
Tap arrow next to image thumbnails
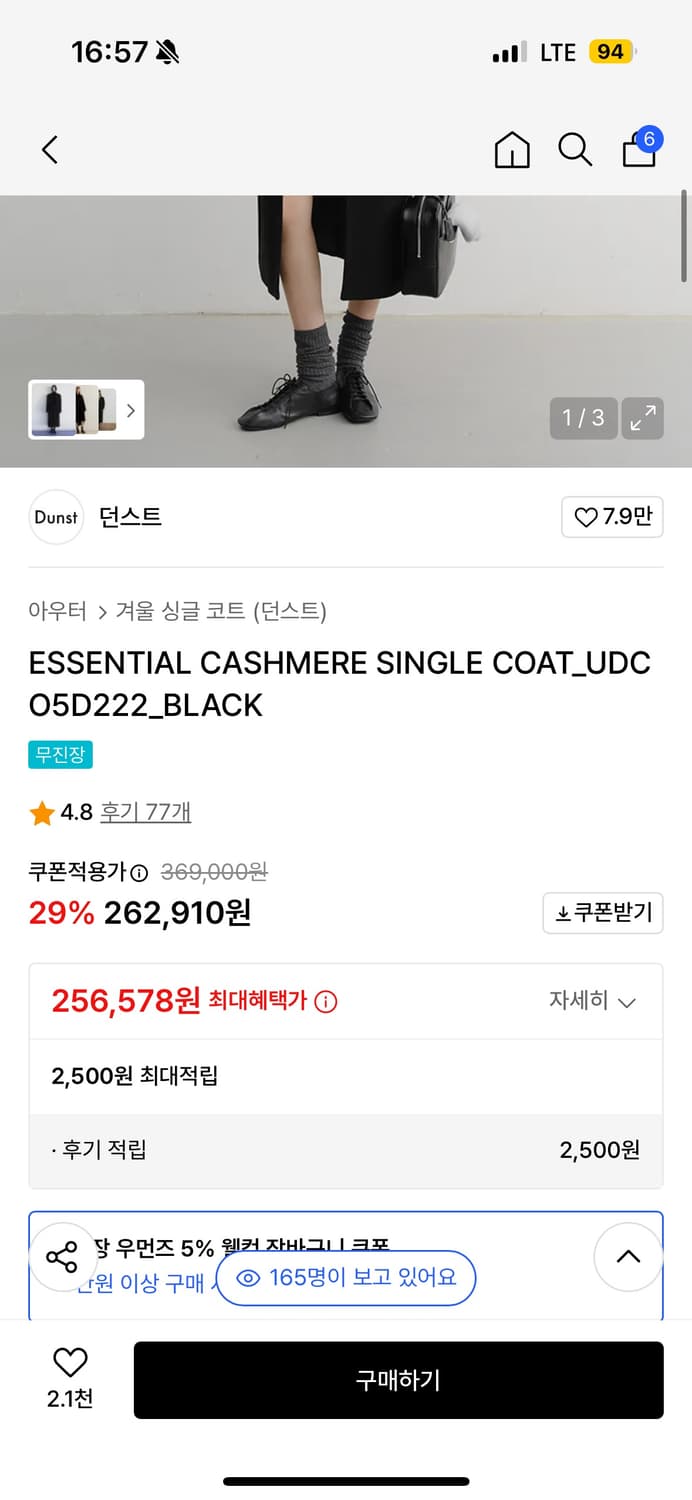(130, 410)
